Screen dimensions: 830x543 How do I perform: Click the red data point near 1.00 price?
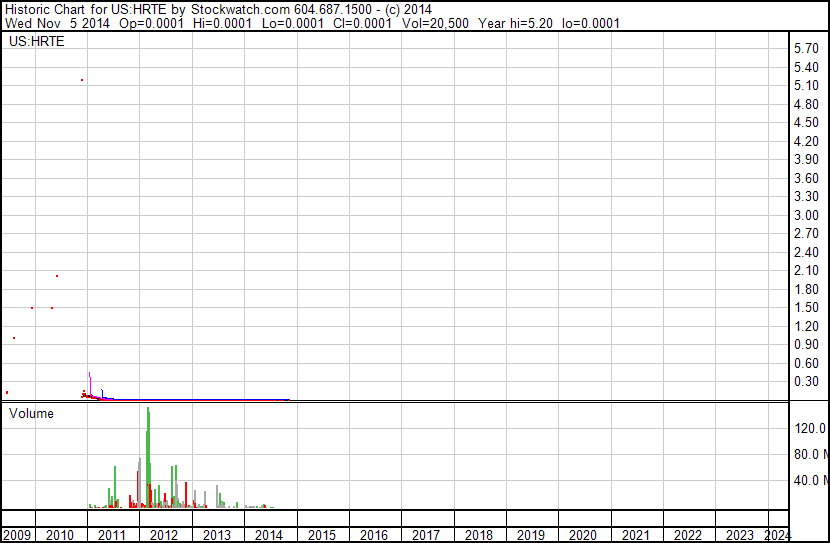point(14,338)
